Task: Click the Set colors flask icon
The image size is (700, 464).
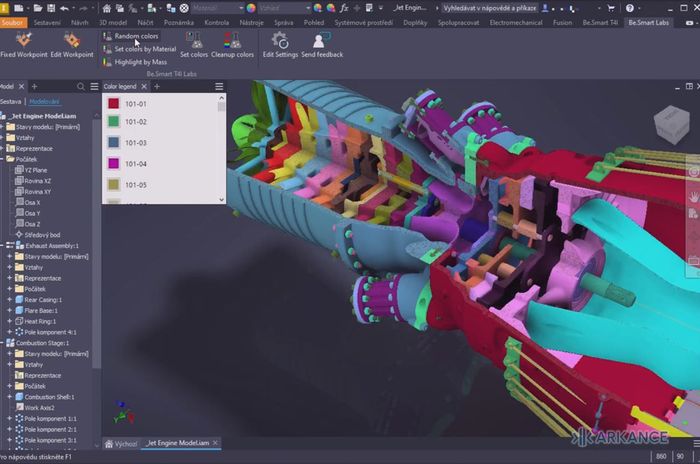Action: (x=194, y=41)
